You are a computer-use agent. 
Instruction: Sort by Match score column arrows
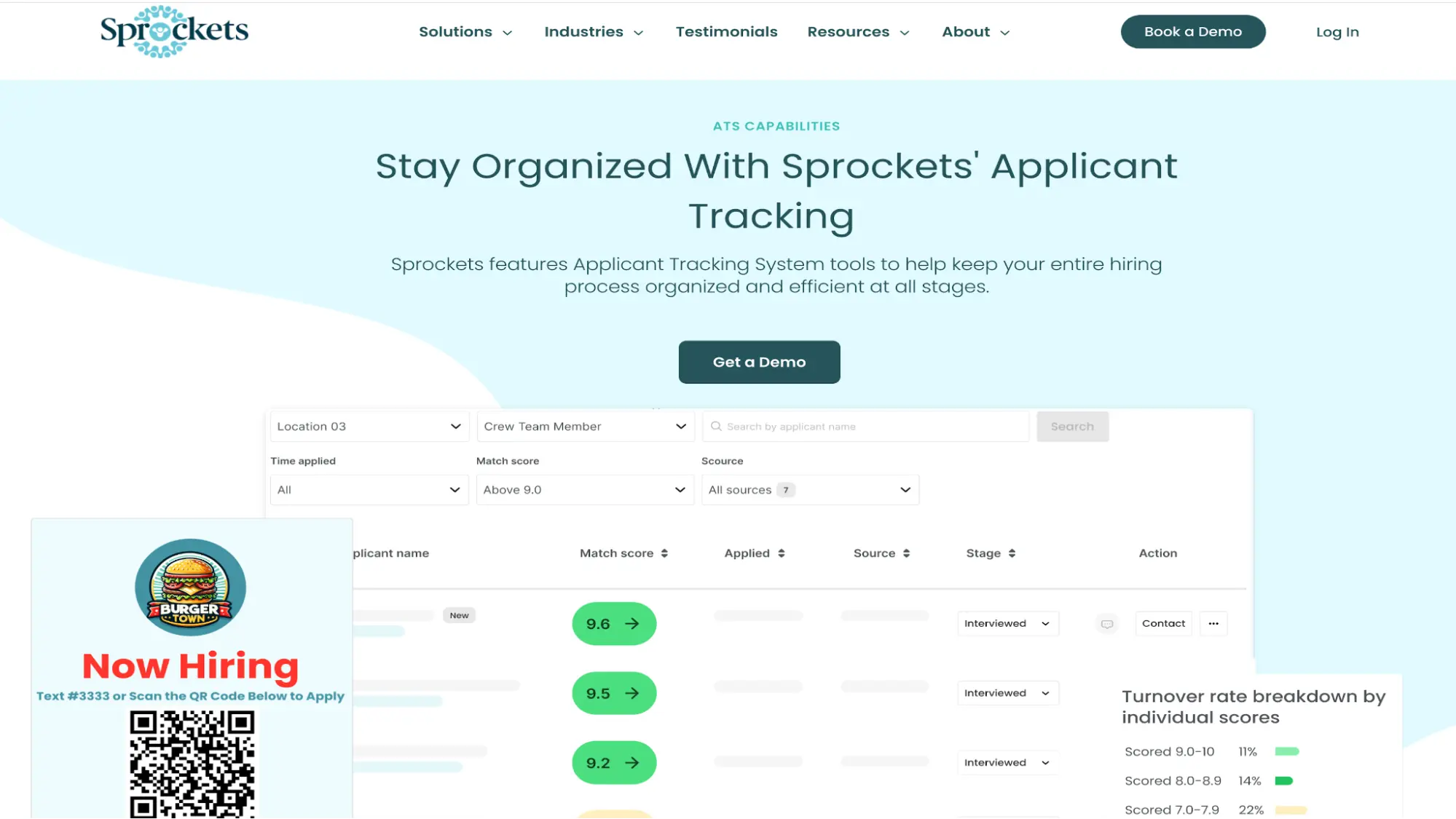pos(664,553)
